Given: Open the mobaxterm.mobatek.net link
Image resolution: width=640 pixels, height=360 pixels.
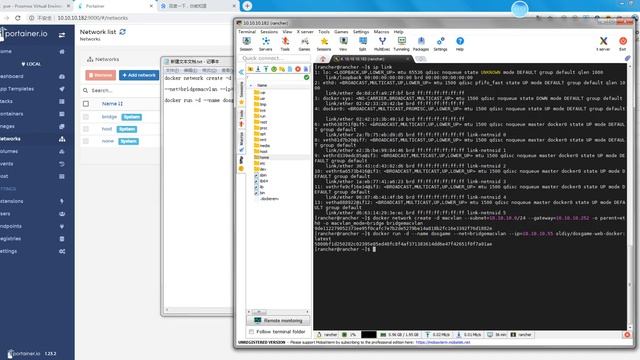Looking at the screenshot, I should click(443, 342).
